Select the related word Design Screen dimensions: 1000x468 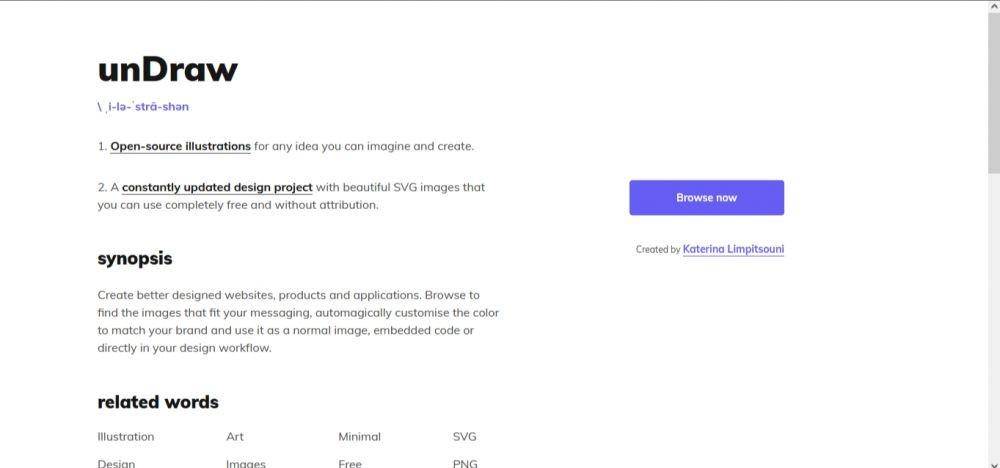tap(116, 464)
